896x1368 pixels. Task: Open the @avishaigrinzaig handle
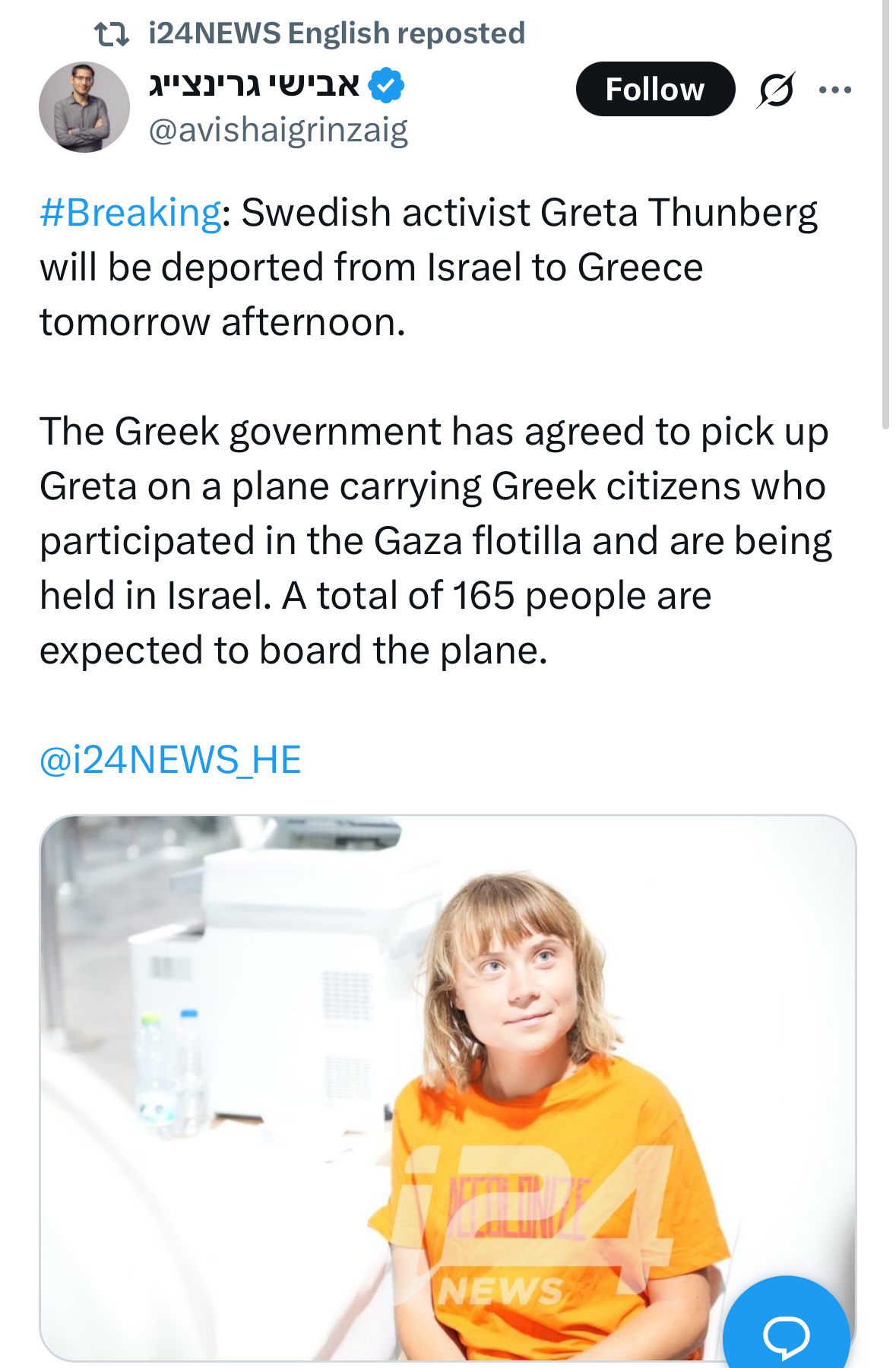click(278, 131)
